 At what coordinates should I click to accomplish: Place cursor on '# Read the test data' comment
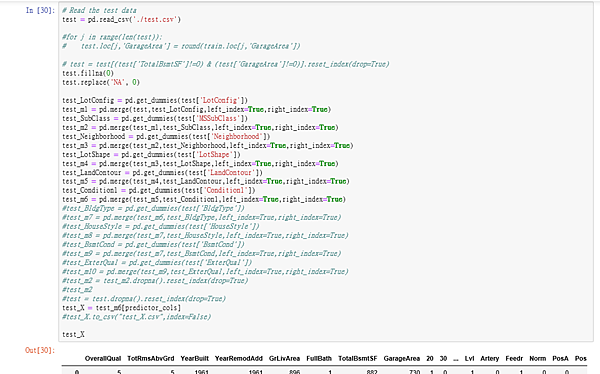[99, 10]
